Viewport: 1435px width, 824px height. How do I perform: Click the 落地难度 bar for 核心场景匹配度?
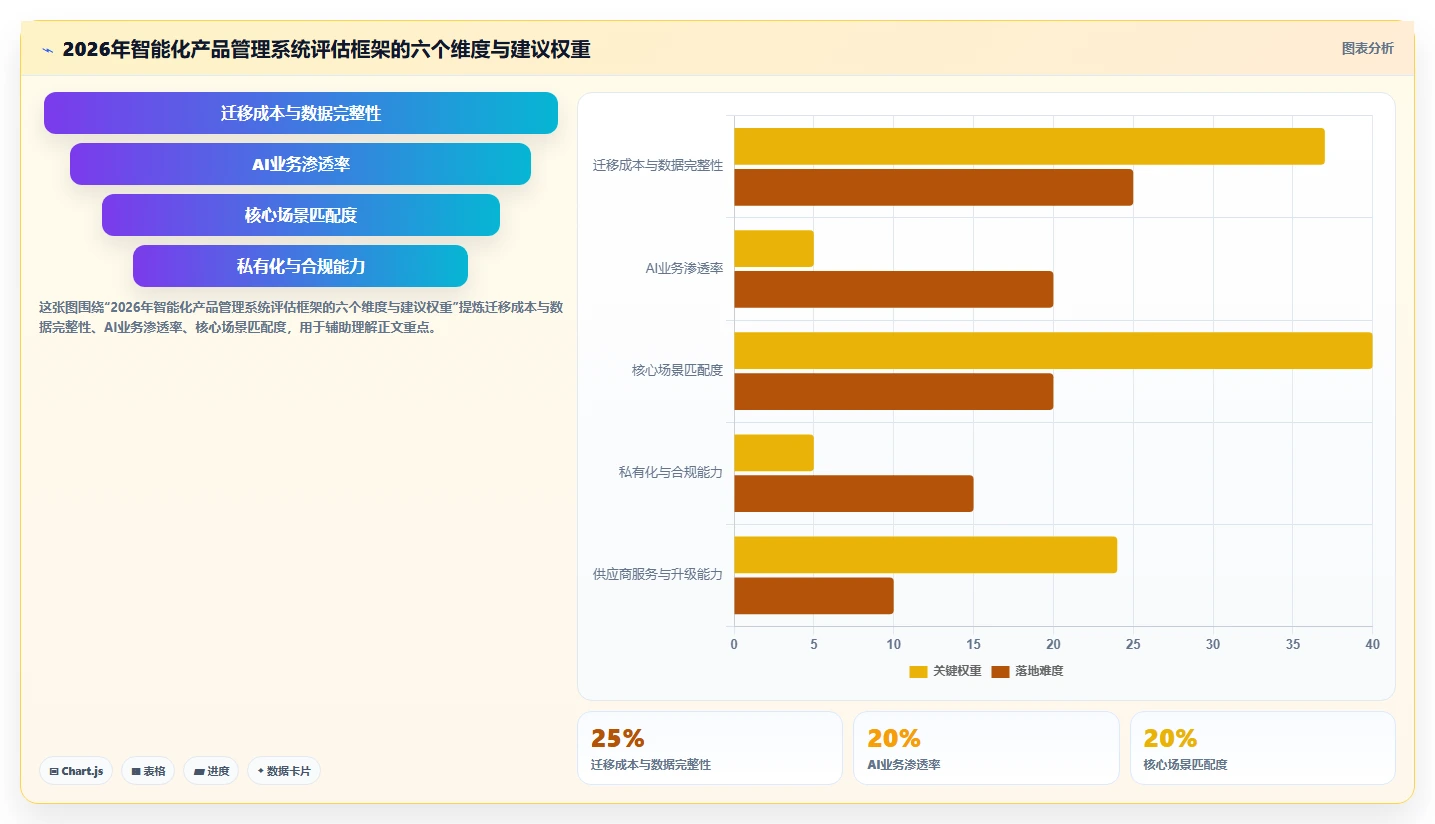tap(894, 391)
